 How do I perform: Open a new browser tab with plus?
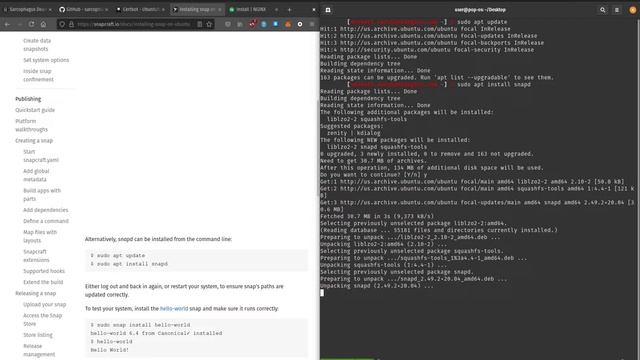click(x=289, y=9)
